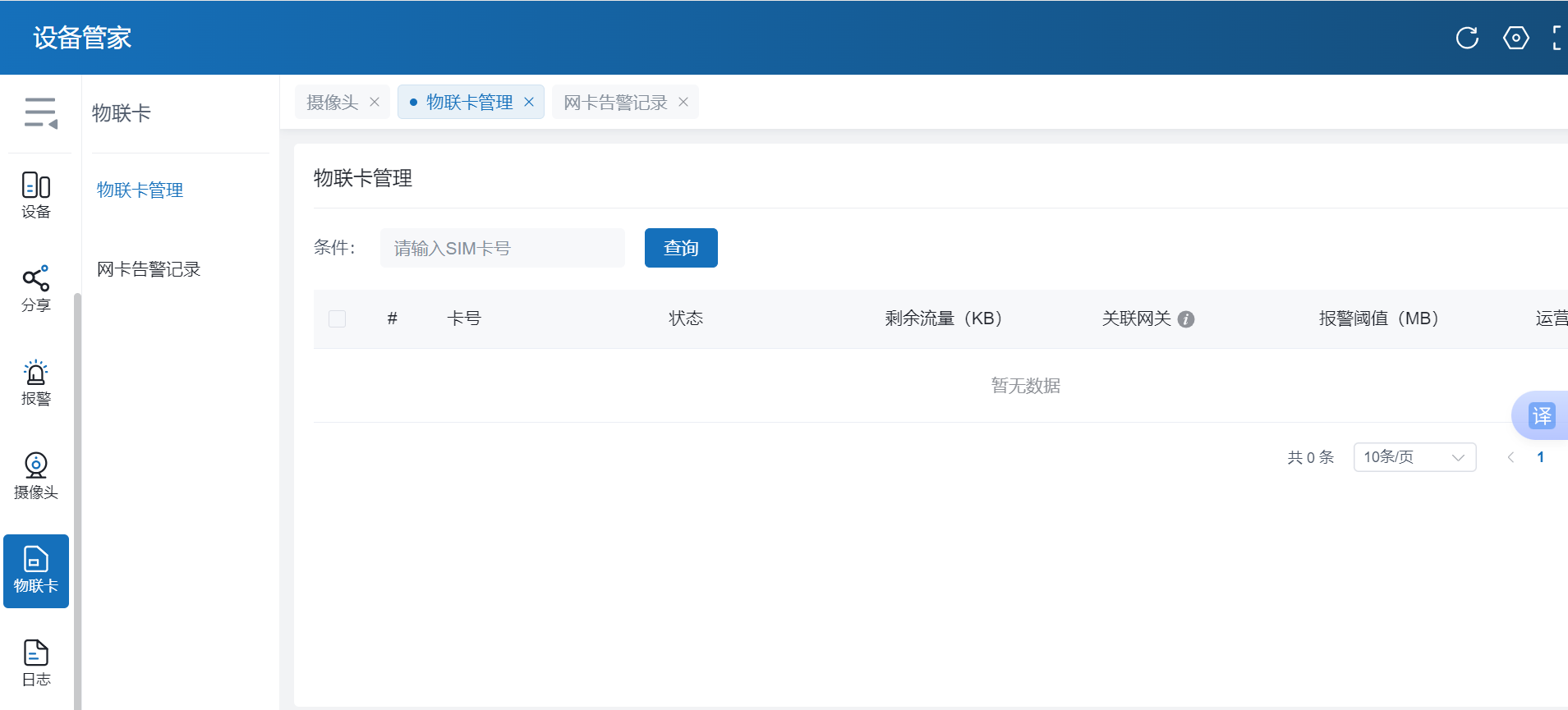Open the 日志 log section
1568x710 pixels.
pos(36,663)
